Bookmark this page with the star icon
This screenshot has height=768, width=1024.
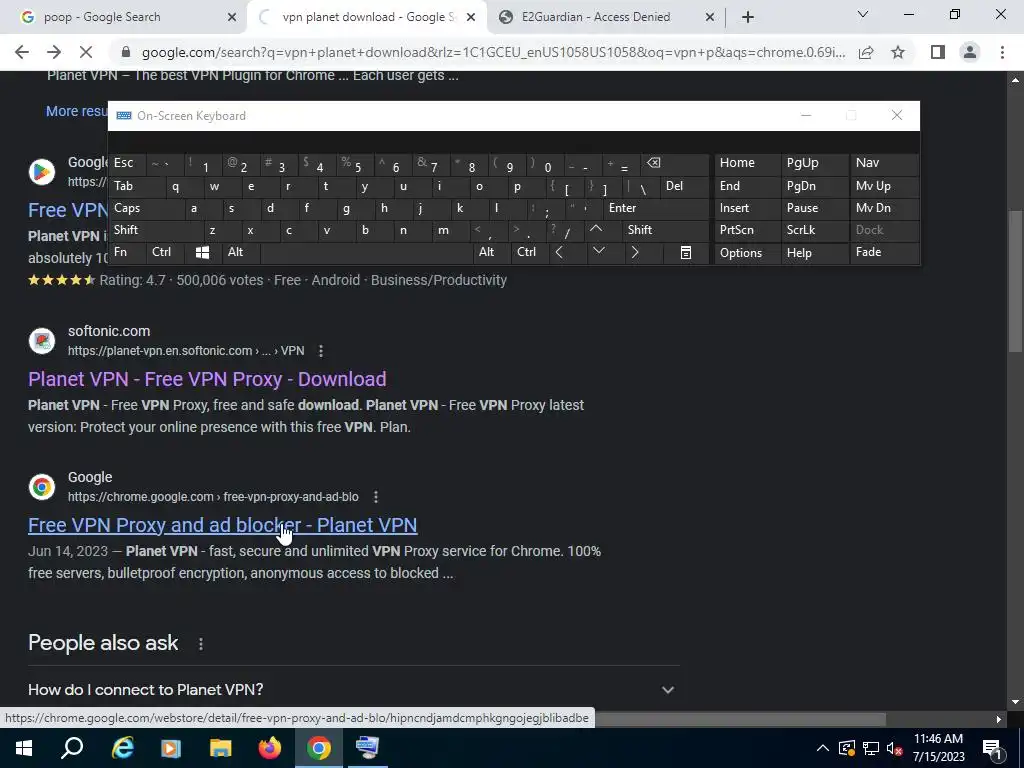point(898,52)
